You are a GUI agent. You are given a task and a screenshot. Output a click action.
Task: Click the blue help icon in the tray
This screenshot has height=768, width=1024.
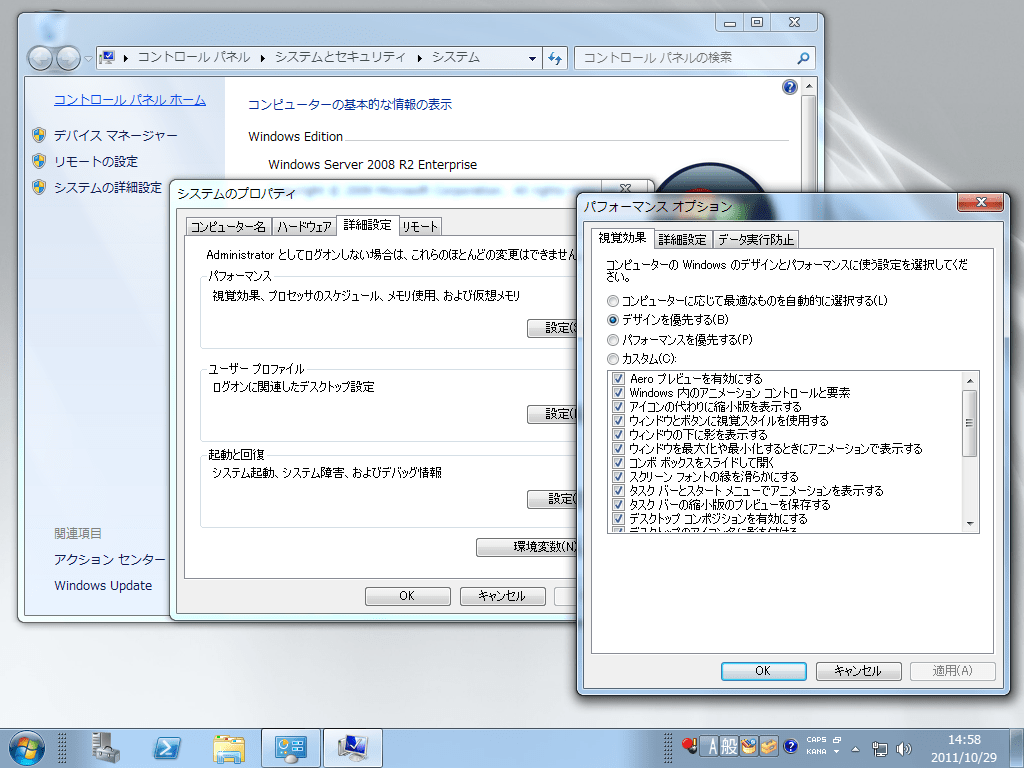(x=790, y=746)
